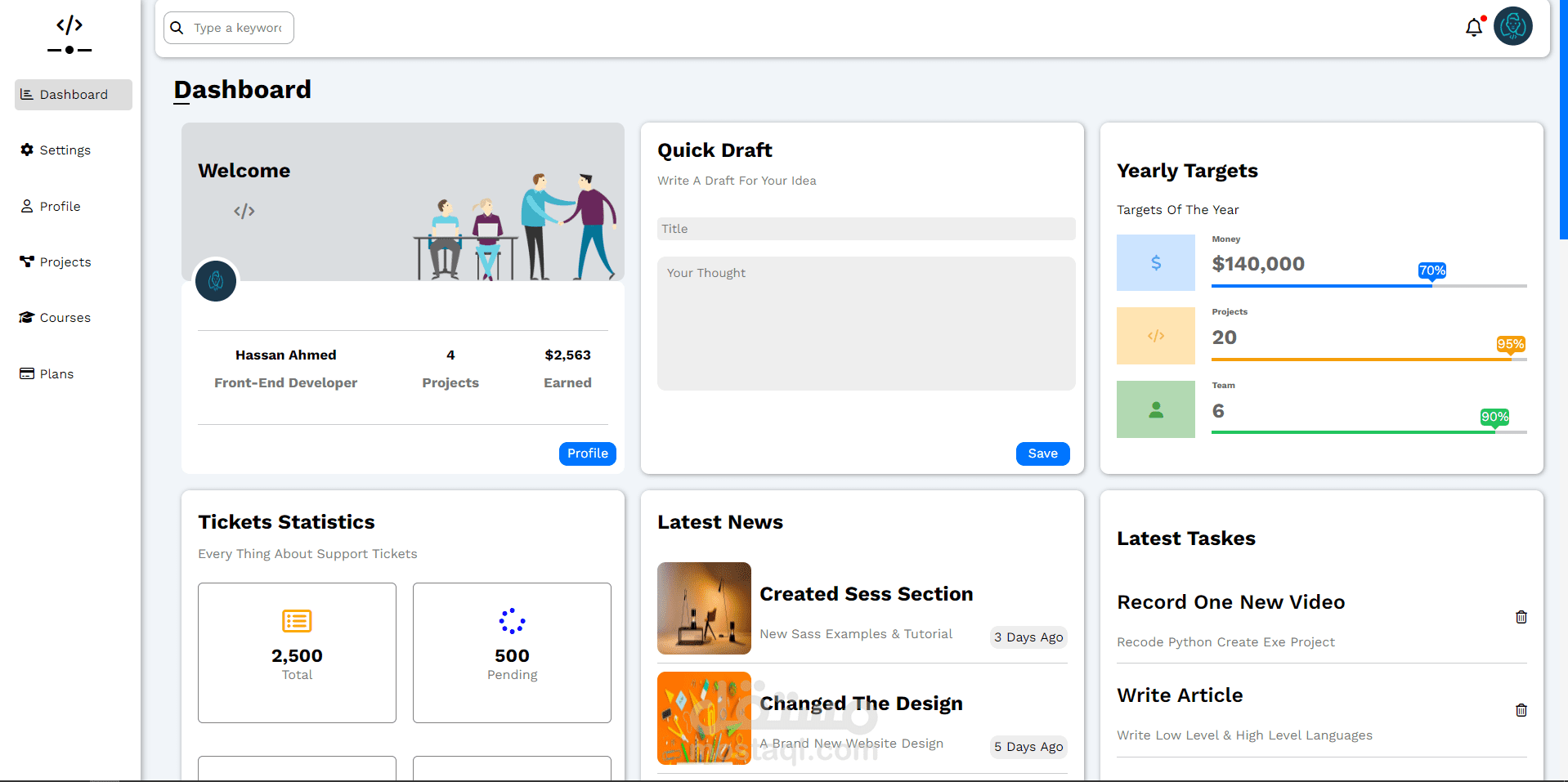This screenshot has width=1568, height=782.
Task: Click the blue Profile button
Action: [588, 454]
